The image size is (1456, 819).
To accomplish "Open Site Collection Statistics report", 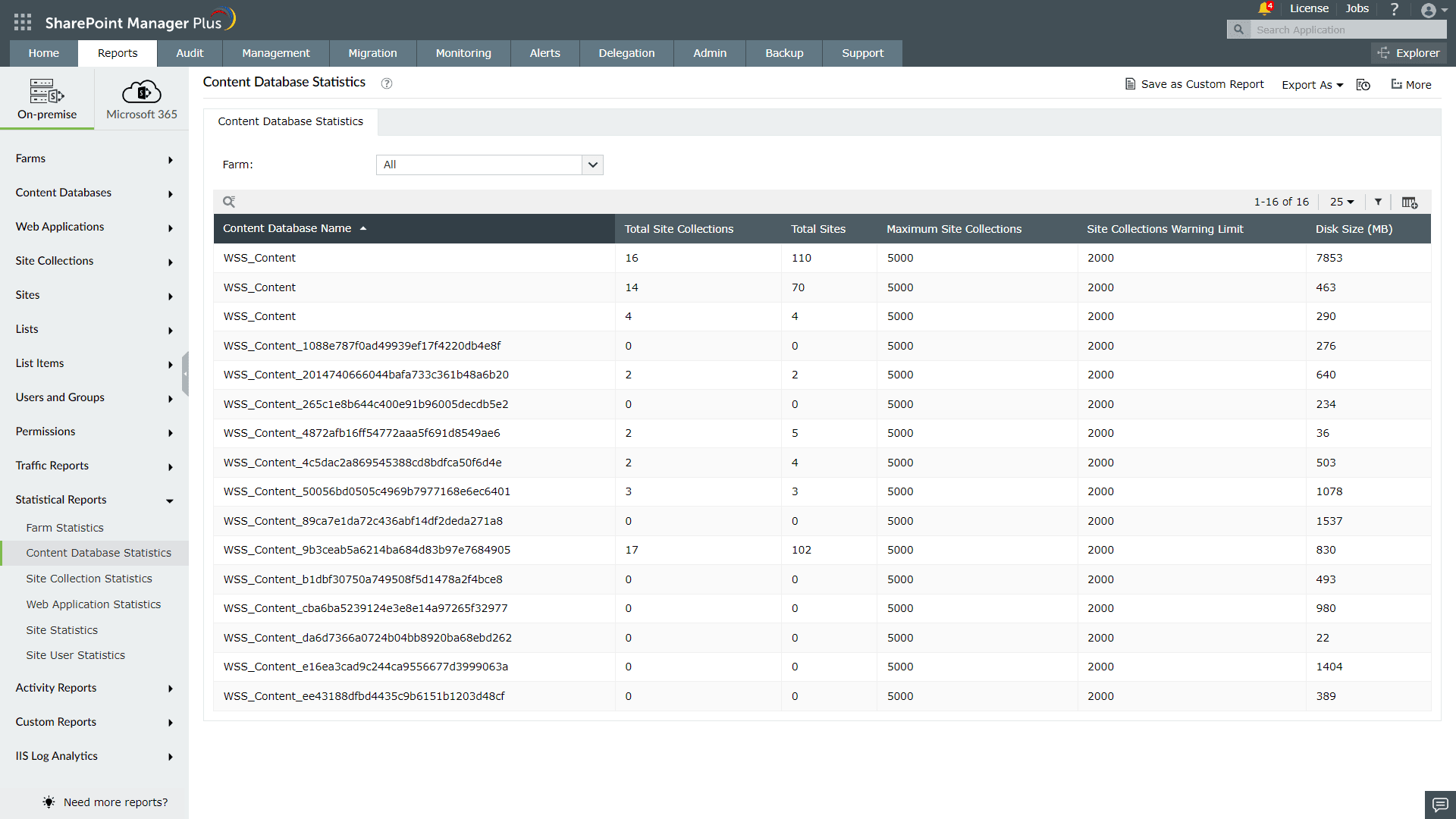I will (89, 579).
